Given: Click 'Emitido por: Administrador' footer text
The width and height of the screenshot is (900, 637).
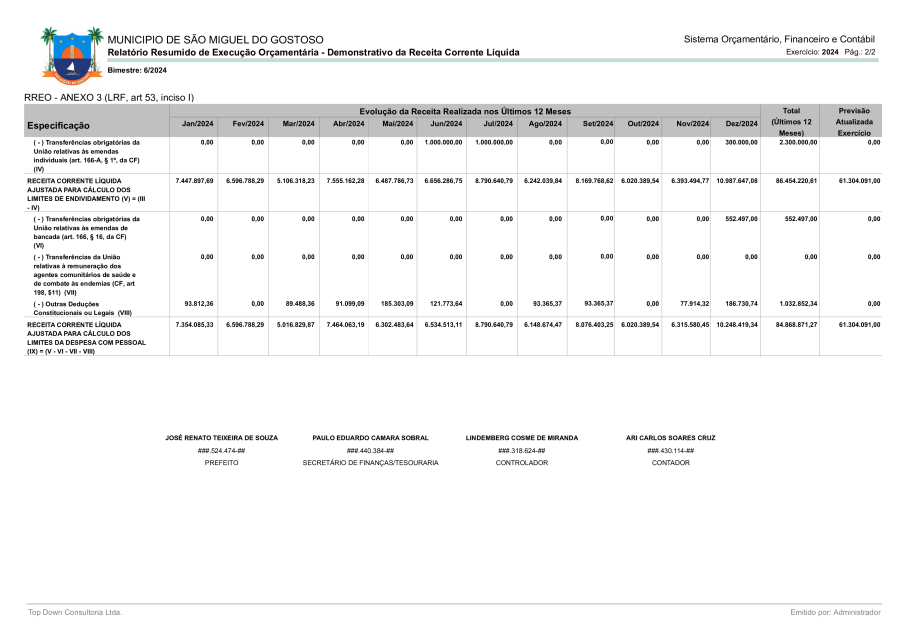Looking at the screenshot, I should tap(835, 612).
